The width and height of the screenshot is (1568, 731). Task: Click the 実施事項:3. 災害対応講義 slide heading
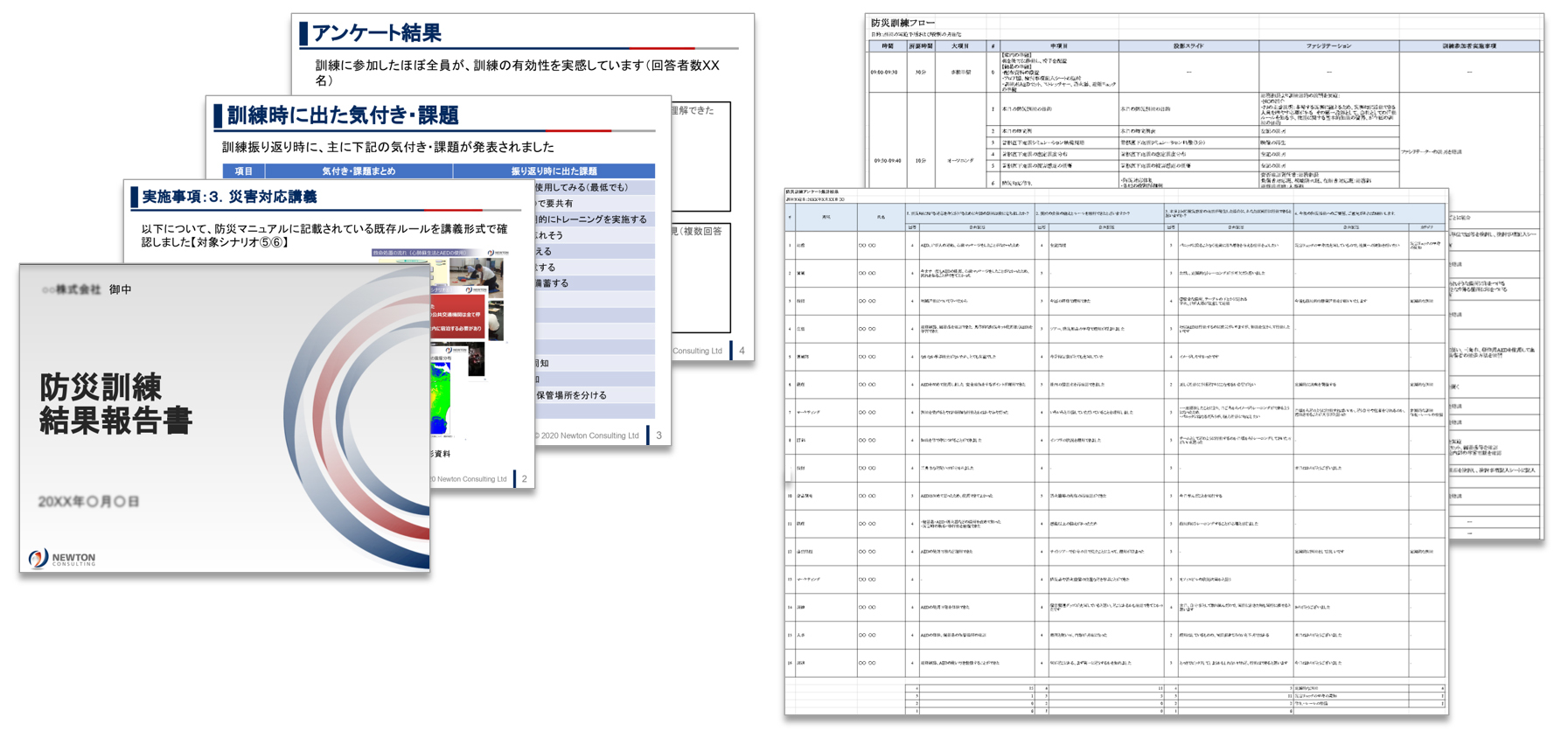point(229,197)
